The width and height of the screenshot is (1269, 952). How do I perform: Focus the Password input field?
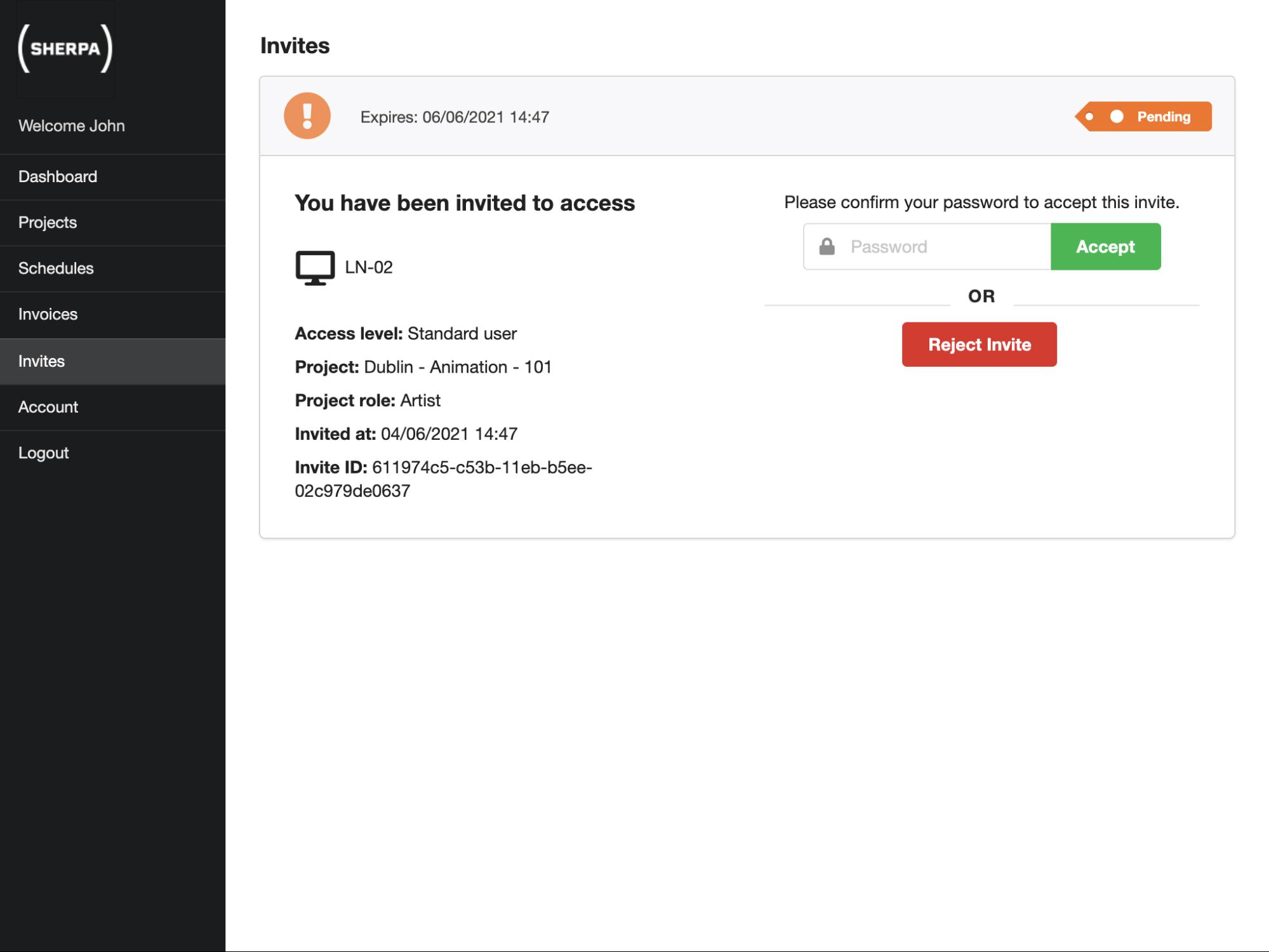pyautogui.click(x=946, y=246)
